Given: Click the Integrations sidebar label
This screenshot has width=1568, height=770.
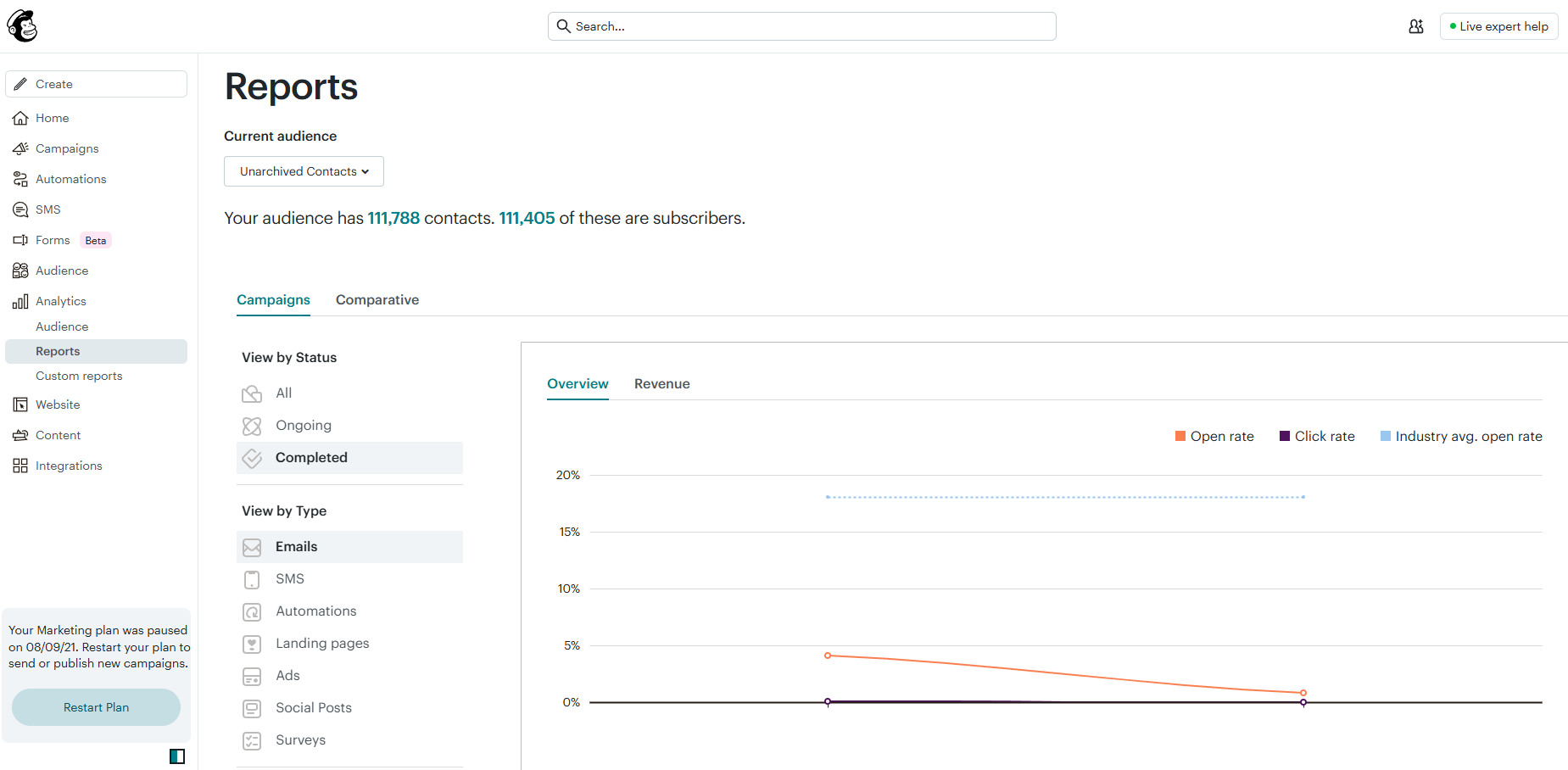Looking at the screenshot, I should pyautogui.click(x=69, y=466).
